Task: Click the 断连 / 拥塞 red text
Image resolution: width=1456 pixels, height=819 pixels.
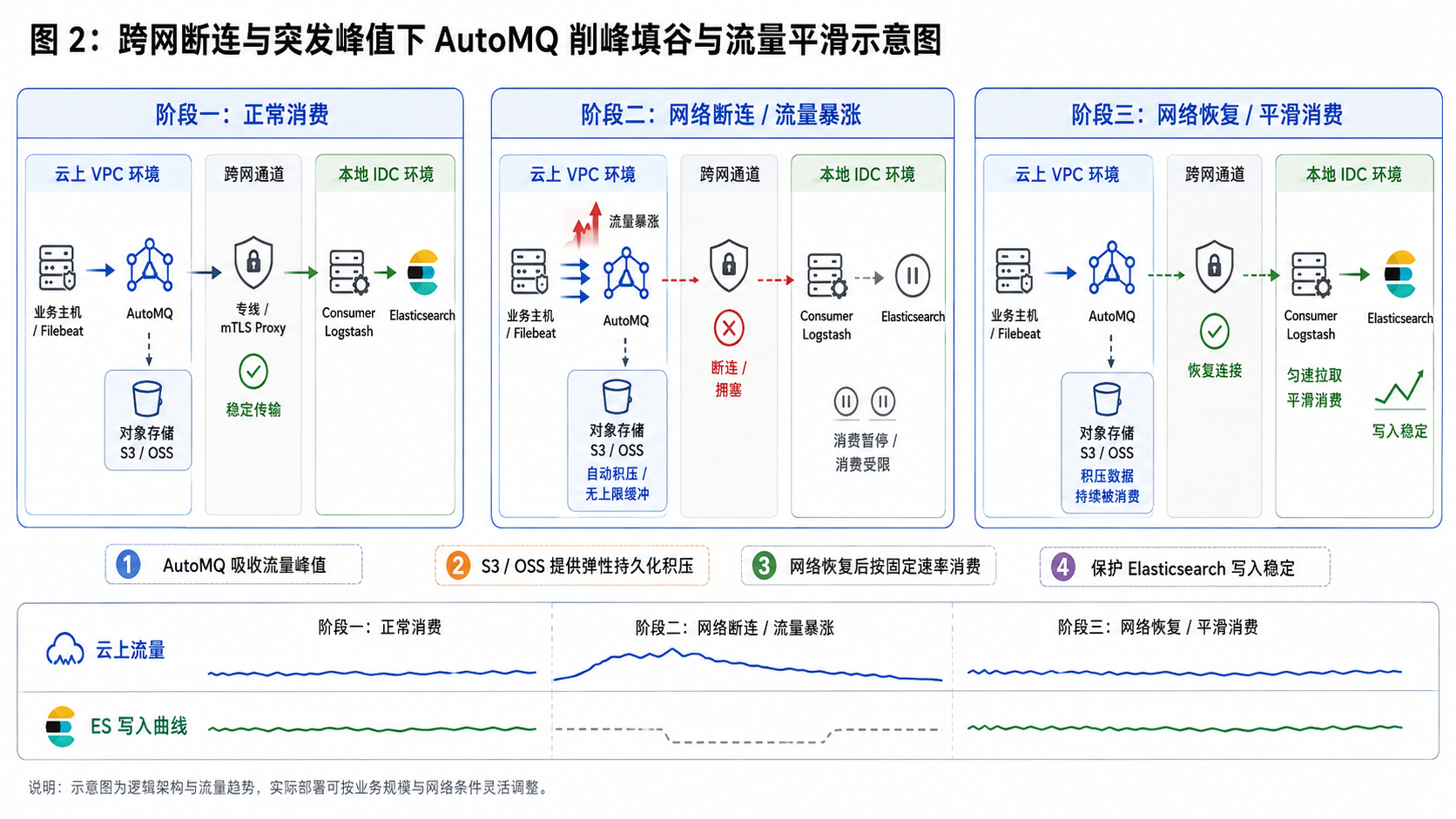Action: pyautogui.click(x=729, y=379)
